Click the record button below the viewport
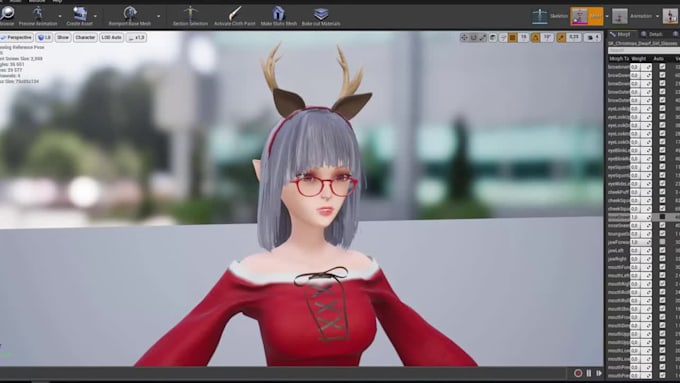Screen dimensions: 680x383 tap(578, 373)
